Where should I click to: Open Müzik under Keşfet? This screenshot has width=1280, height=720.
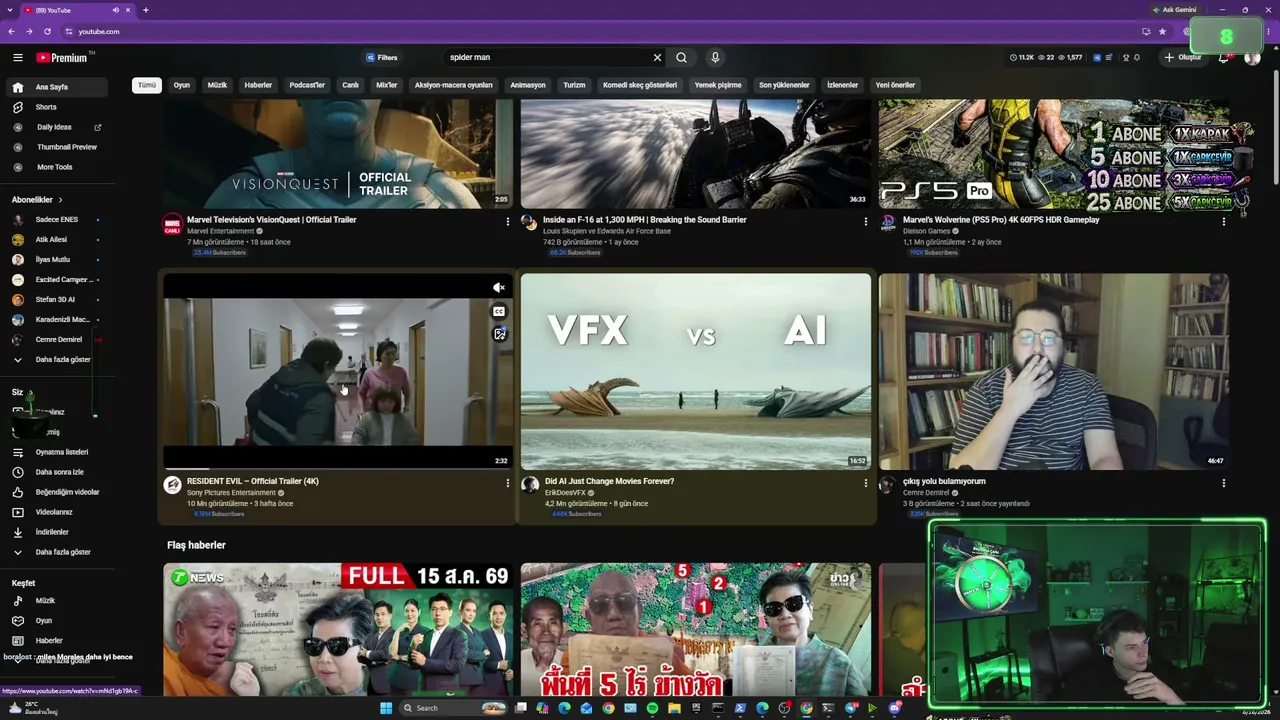56,601
